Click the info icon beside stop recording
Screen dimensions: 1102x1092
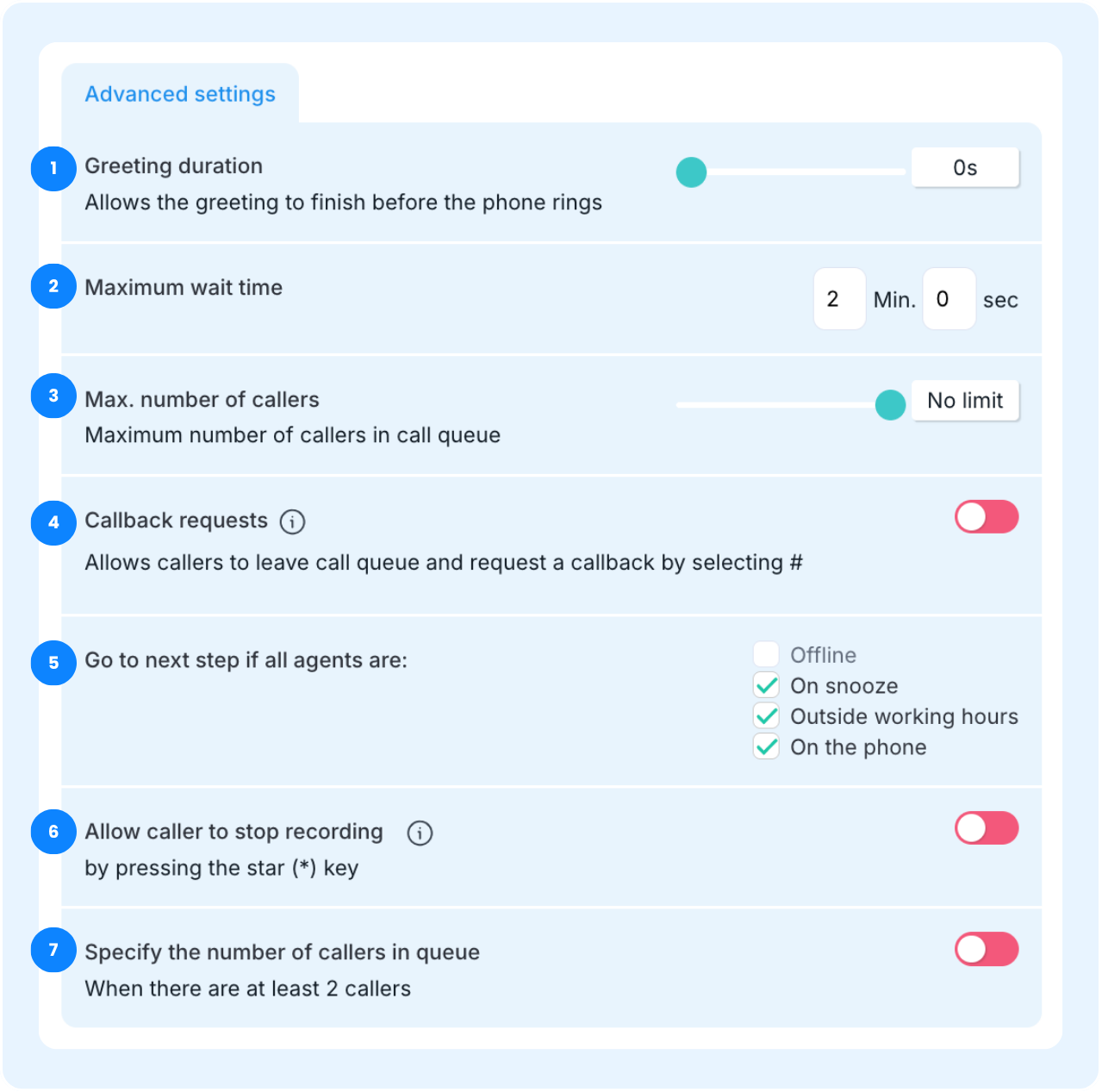click(420, 833)
